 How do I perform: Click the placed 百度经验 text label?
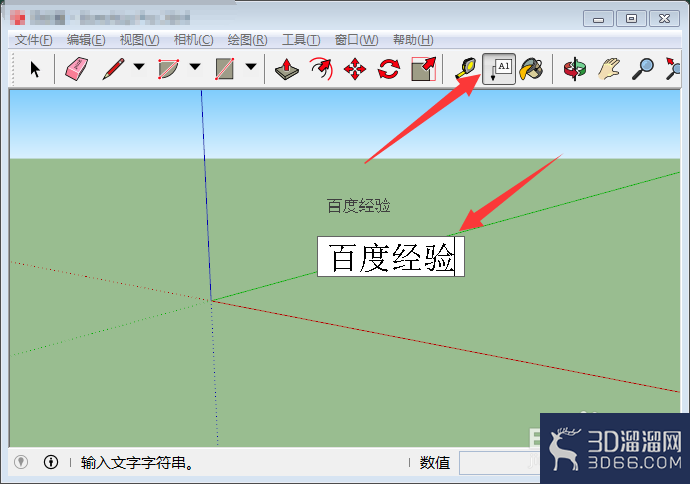pyautogui.click(x=358, y=205)
